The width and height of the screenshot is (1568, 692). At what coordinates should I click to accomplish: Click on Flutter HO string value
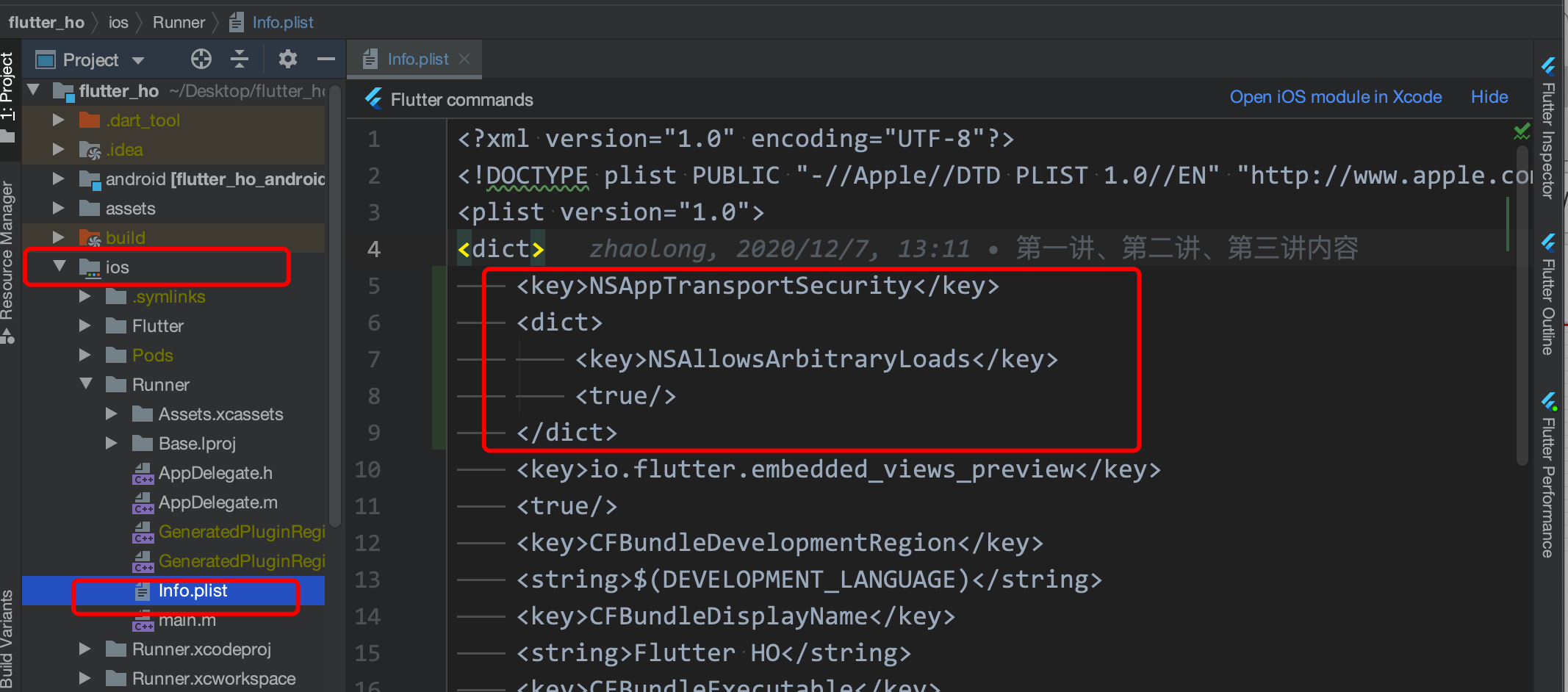706,652
